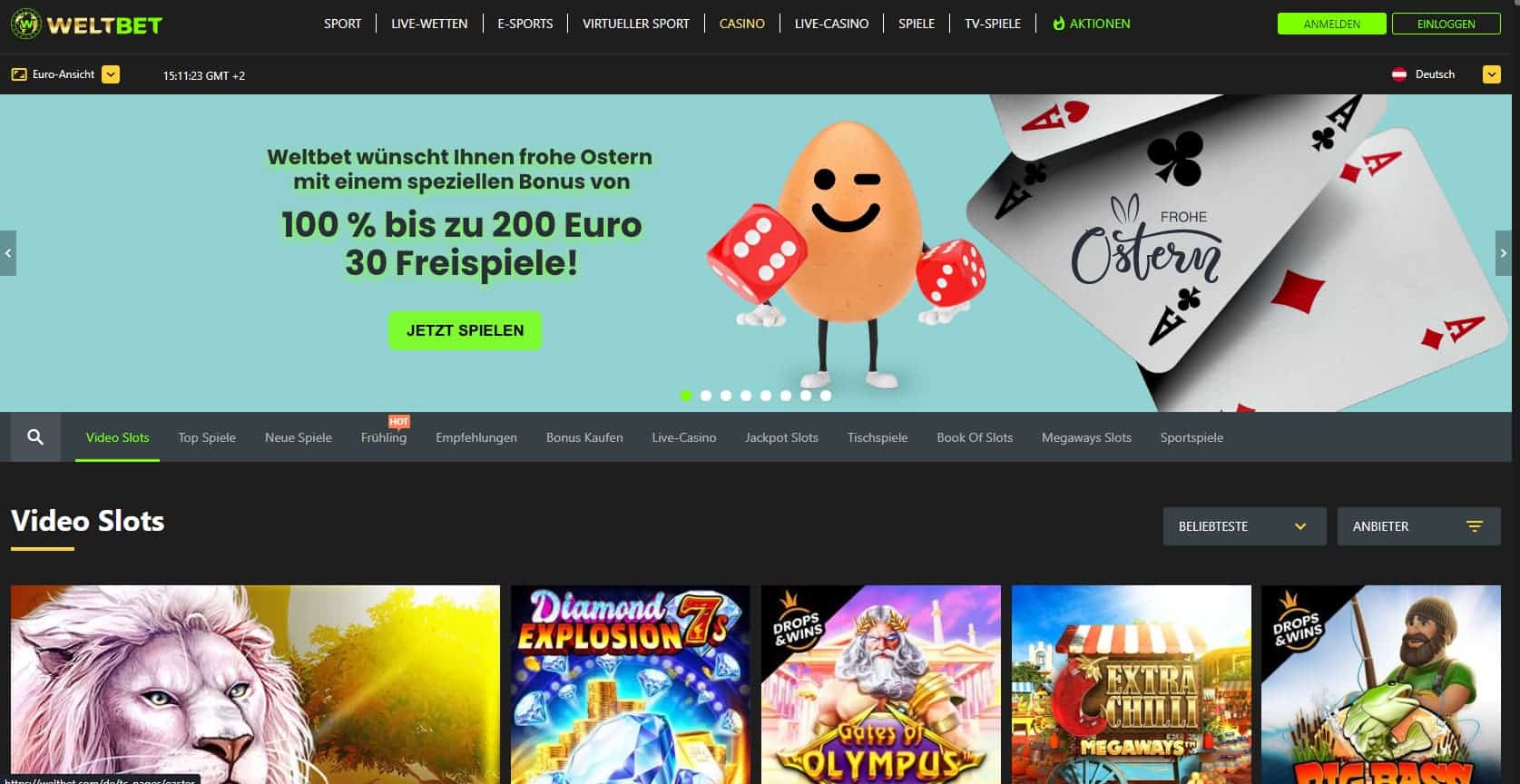This screenshot has height=784, width=1520.
Task: Open the Gates of Olympus game thumbnail
Action: [x=881, y=684]
